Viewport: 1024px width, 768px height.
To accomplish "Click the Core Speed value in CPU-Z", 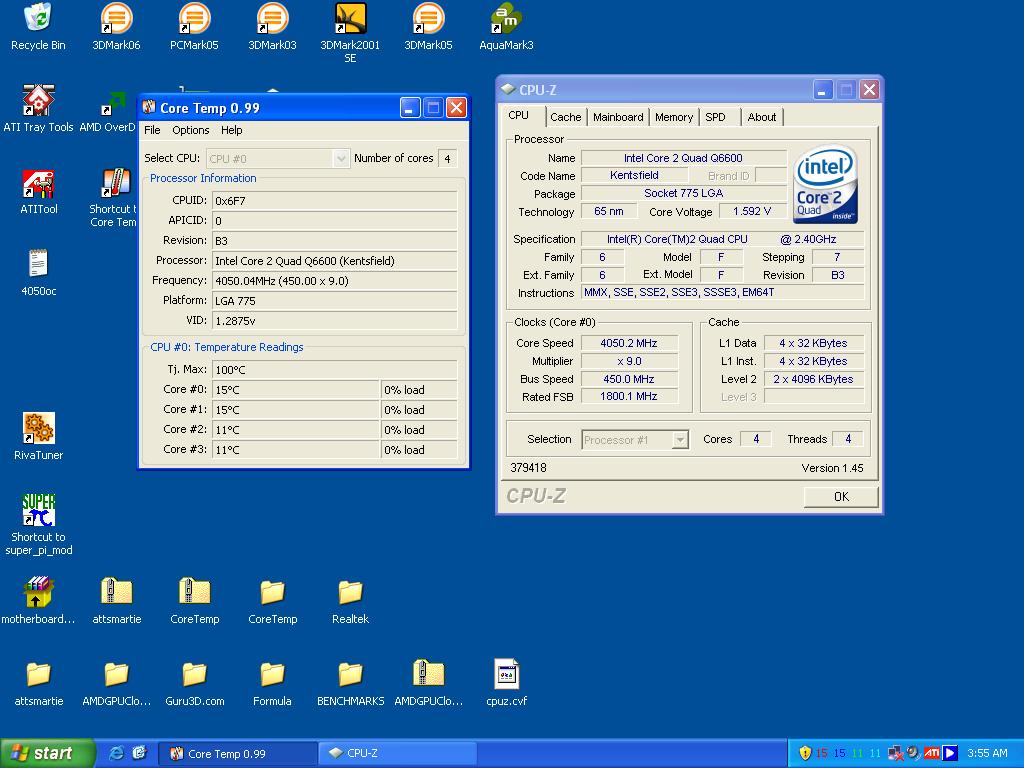I will 629,344.
